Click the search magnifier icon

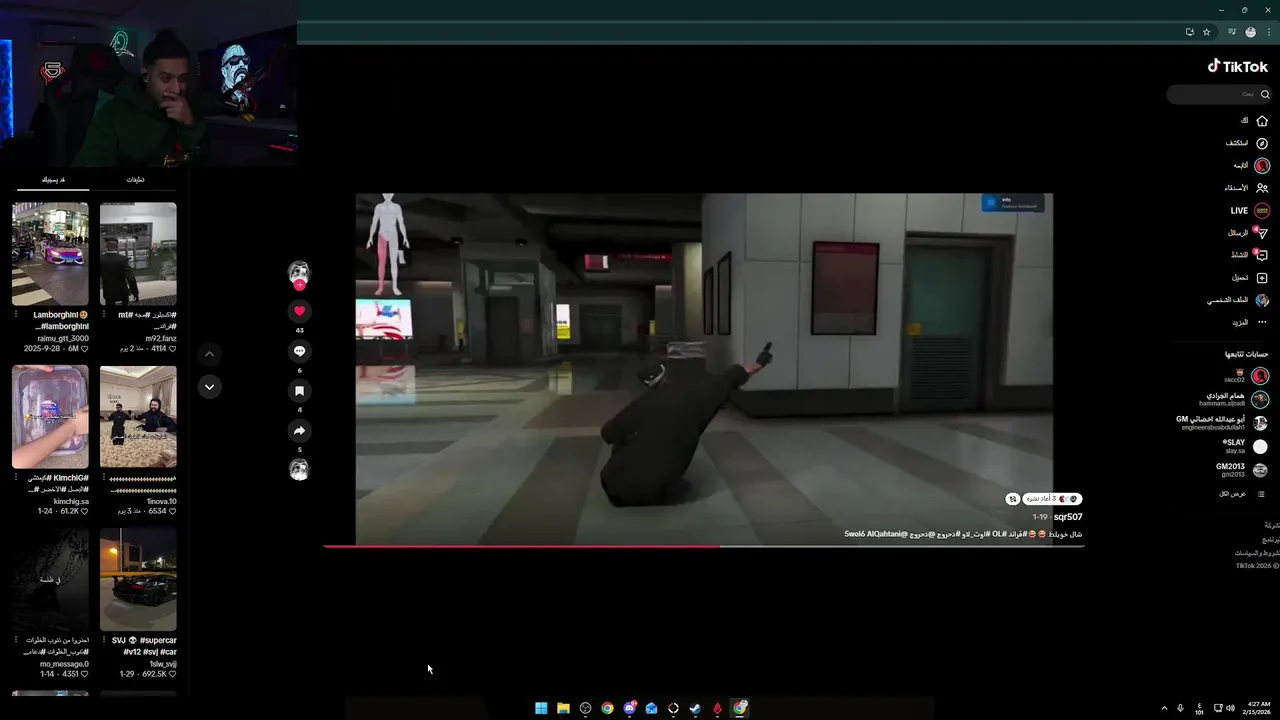point(1265,94)
